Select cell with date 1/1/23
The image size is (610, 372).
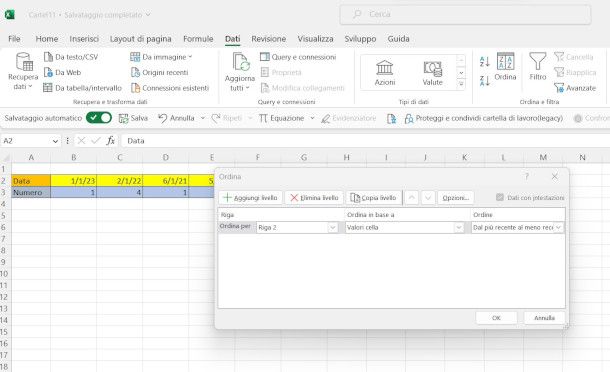tap(74, 181)
